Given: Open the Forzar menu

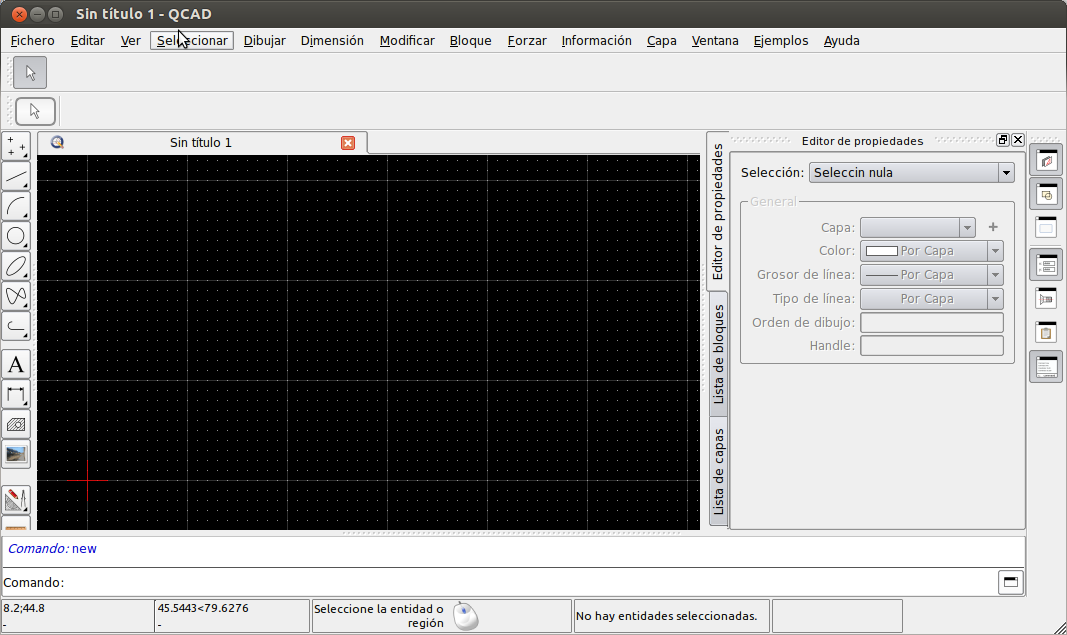Looking at the screenshot, I should (527, 41).
